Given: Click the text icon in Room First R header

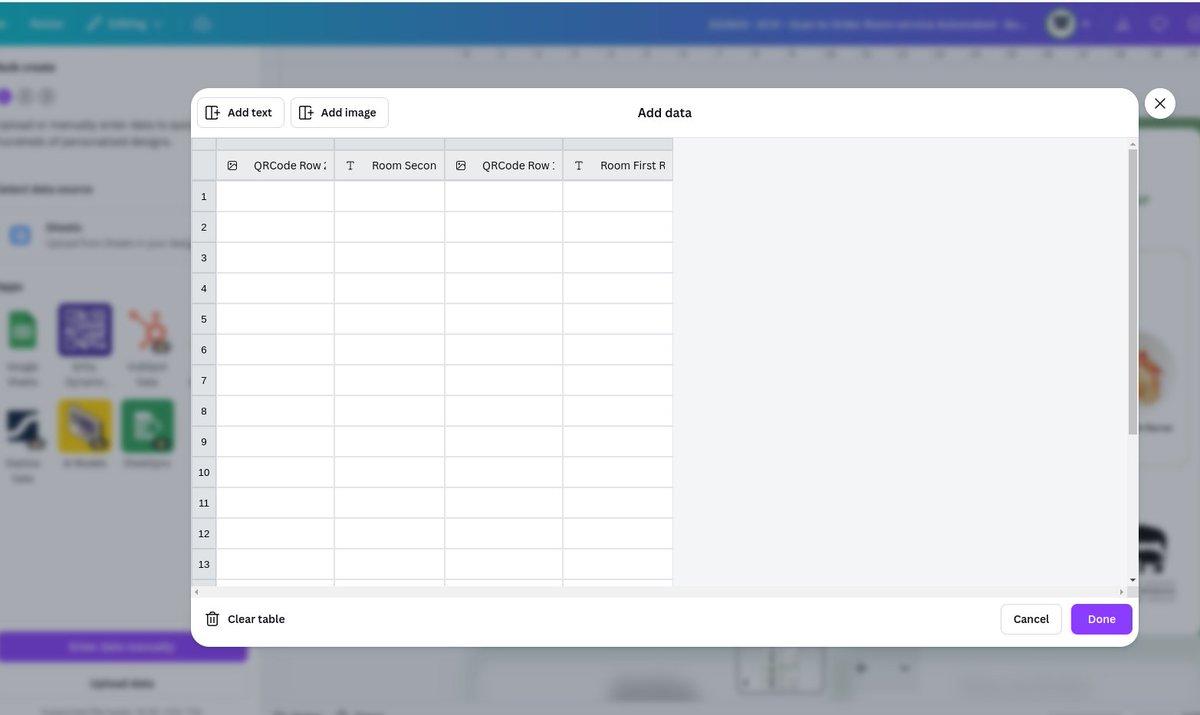Looking at the screenshot, I should (579, 166).
